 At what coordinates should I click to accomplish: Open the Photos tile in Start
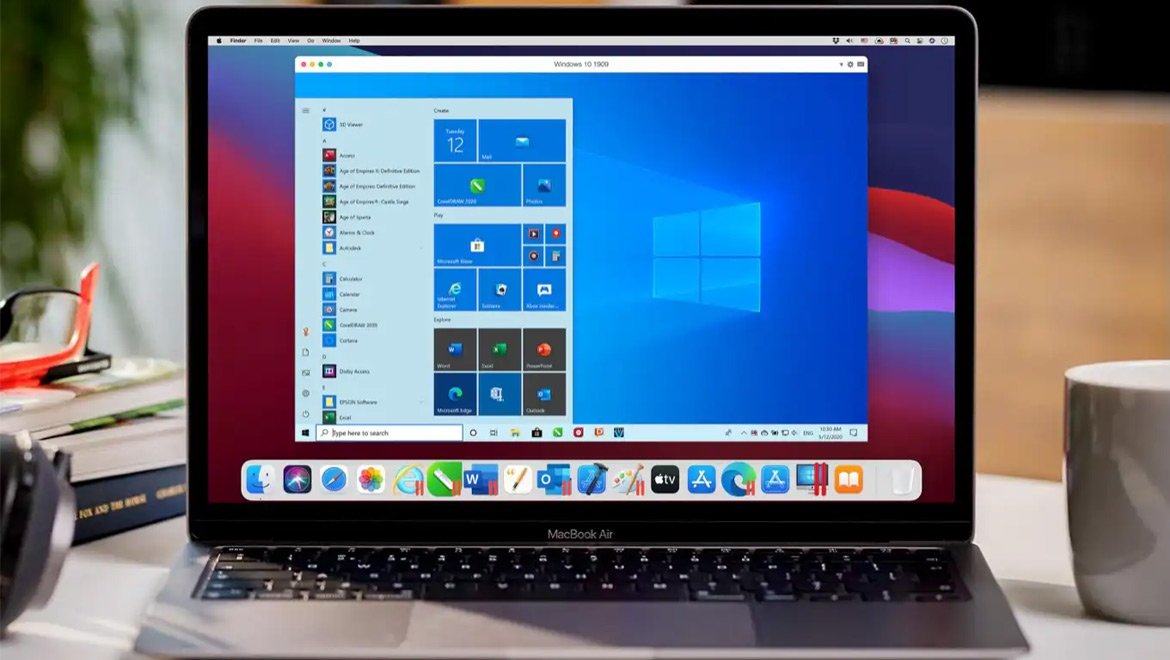[544, 186]
